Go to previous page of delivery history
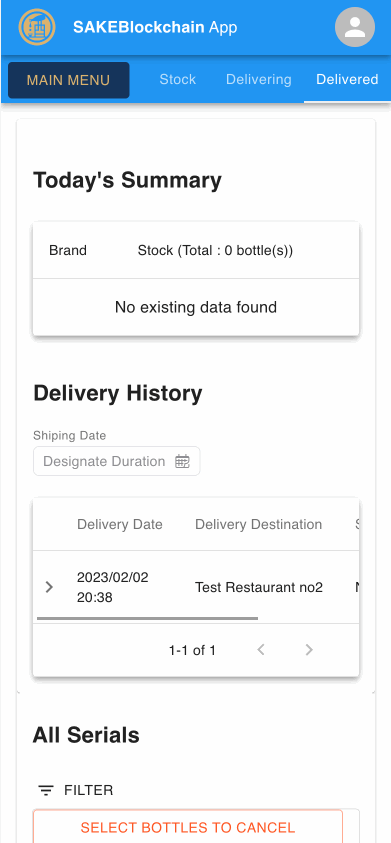 [x=261, y=650]
